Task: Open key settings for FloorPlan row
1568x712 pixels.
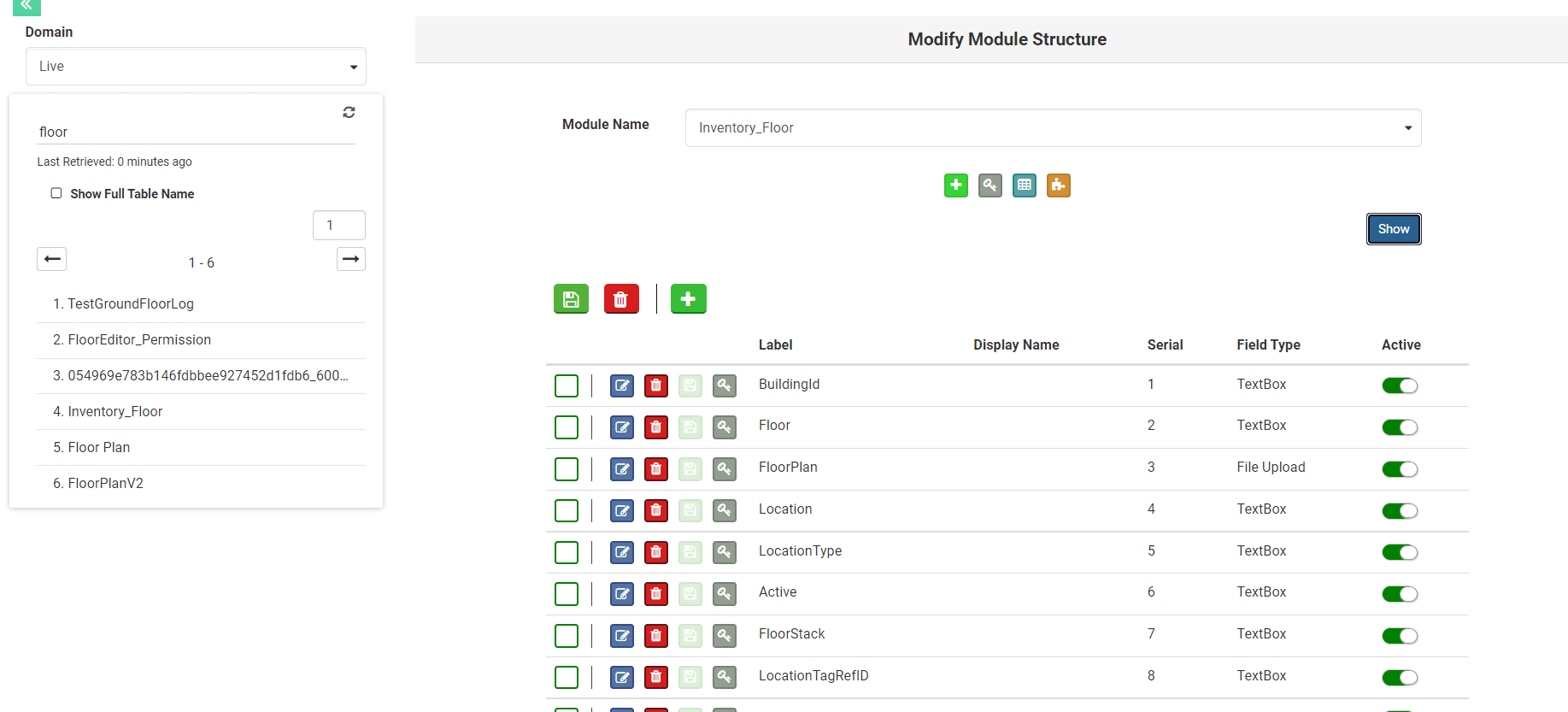Action: (725, 469)
